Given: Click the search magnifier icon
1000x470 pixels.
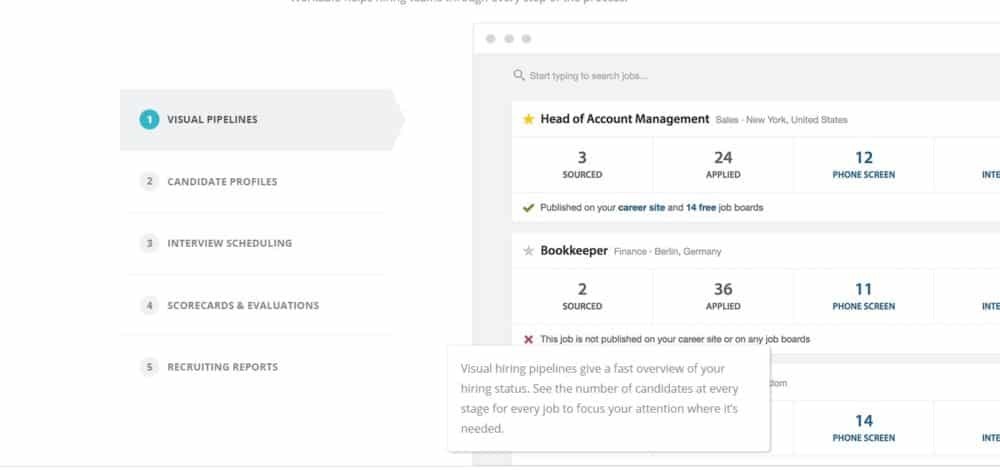Looking at the screenshot, I should (x=519, y=75).
